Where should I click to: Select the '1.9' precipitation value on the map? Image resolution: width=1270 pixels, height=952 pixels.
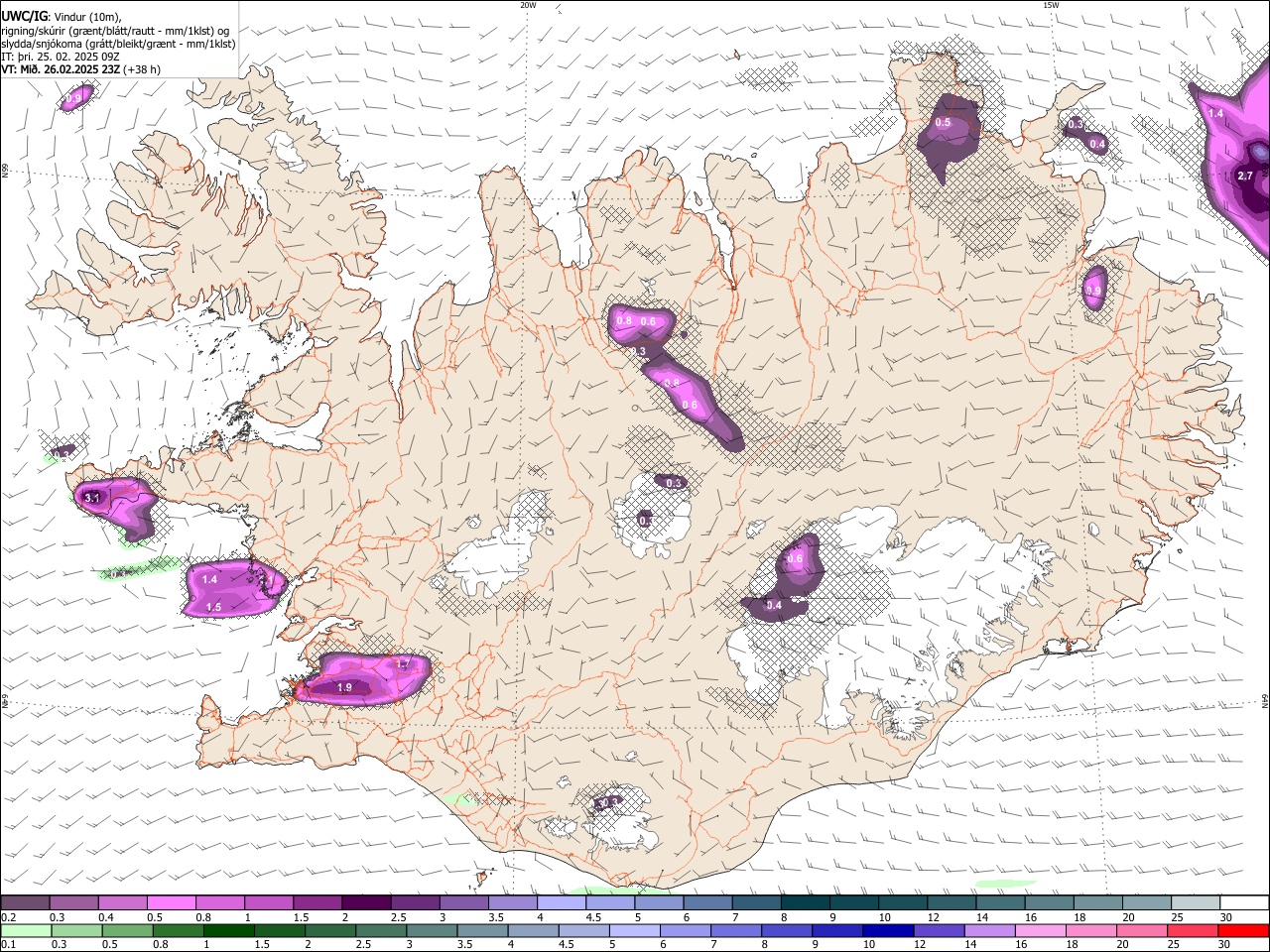(x=344, y=687)
